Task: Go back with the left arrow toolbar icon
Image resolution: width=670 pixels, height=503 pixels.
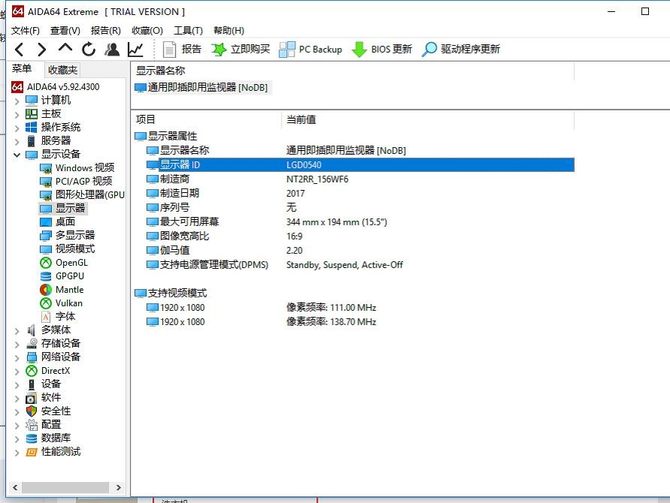Action: (19, 50)
